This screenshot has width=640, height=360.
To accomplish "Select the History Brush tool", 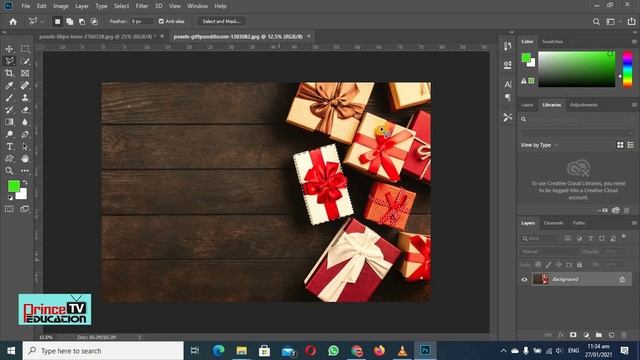I will pos(9,110).
